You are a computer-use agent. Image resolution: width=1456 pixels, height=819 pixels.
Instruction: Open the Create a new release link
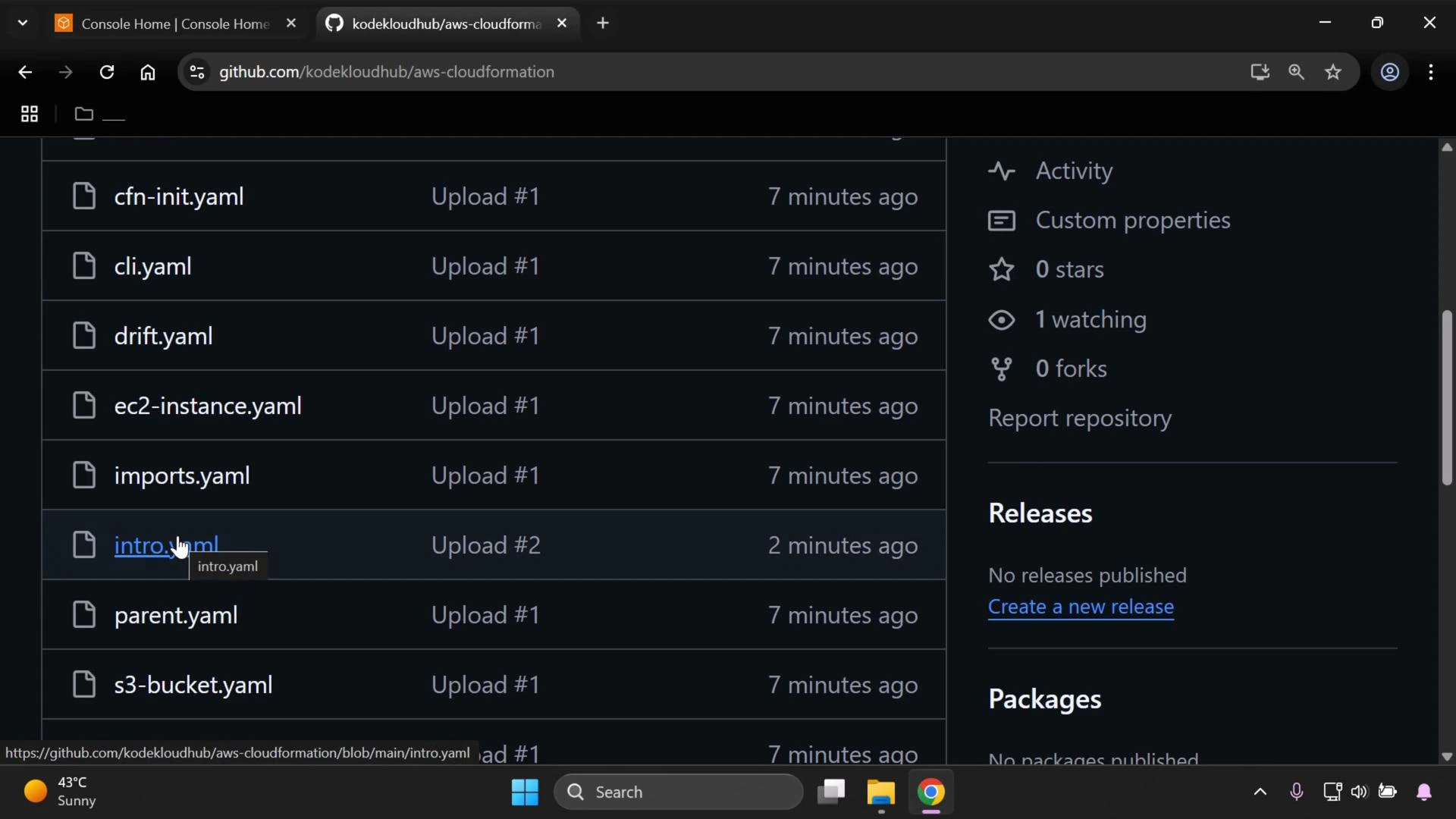(1081, 607)
